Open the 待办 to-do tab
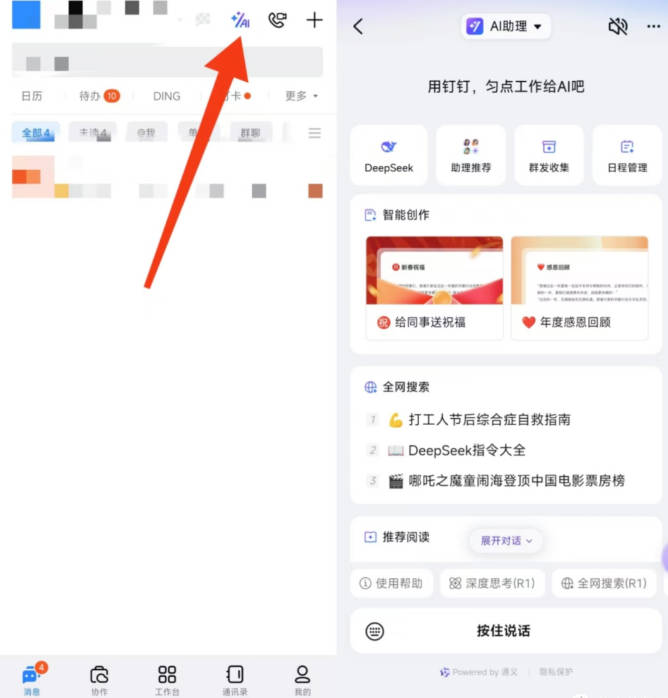 [99, 96]
